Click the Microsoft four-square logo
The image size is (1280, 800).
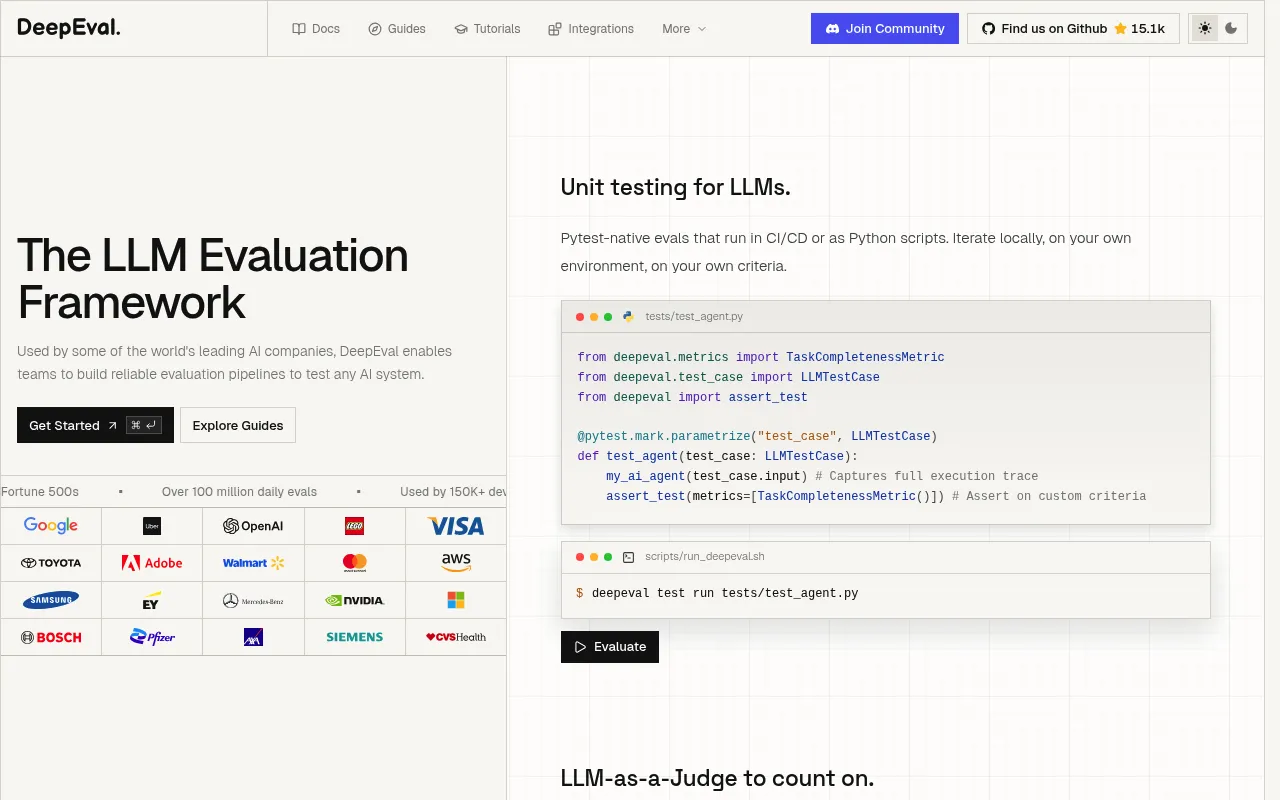[x=456, y=600]
